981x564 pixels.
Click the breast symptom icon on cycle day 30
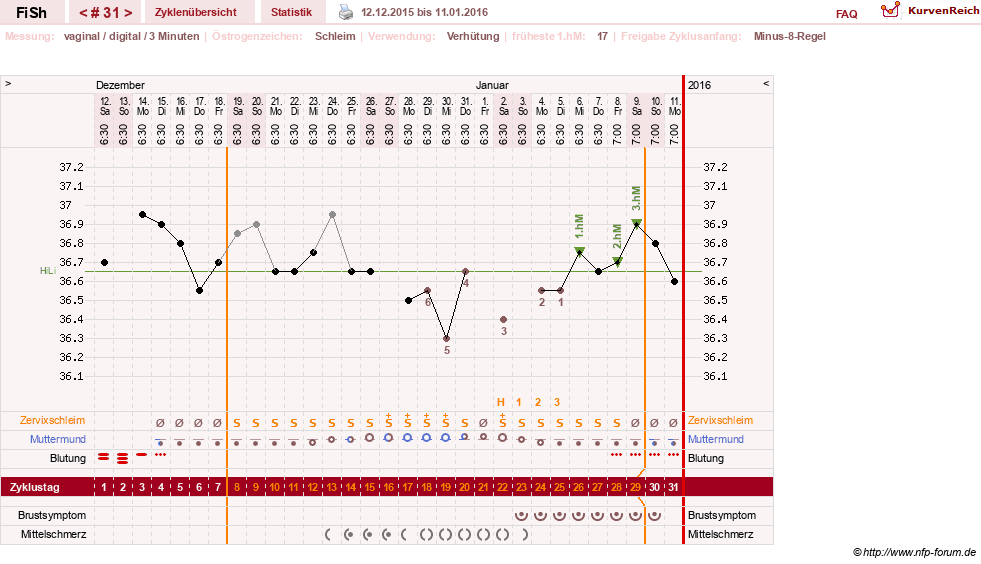654,516
